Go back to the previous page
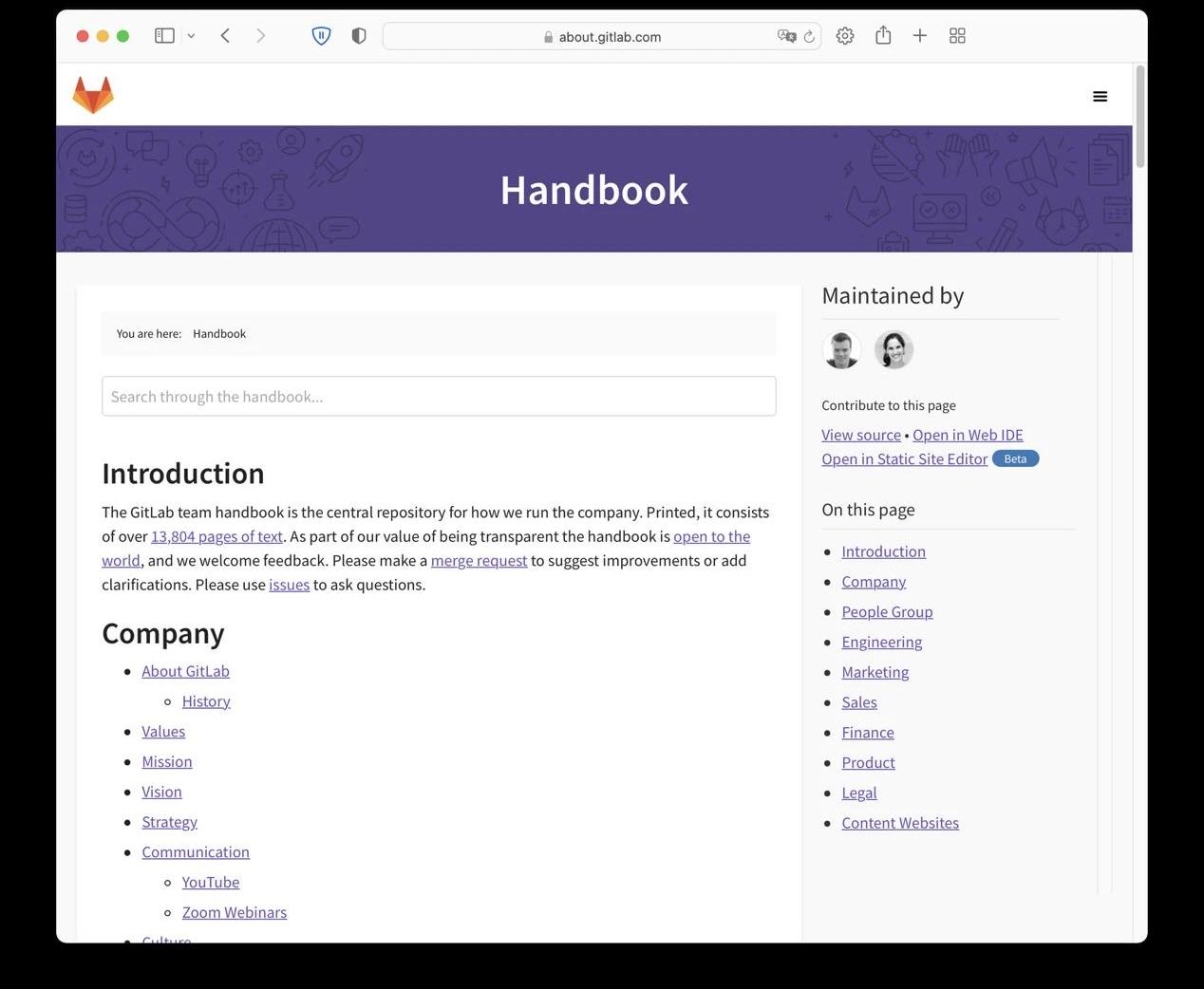Image resolution: width=1204 pixels, height=989 pixels. (225, 36)
